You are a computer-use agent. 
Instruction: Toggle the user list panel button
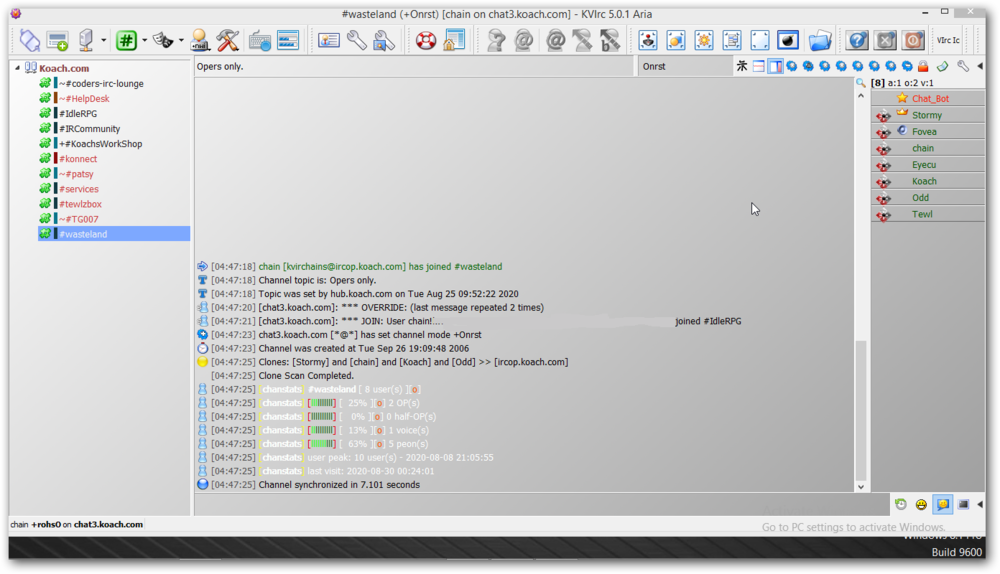click(x=775, y=66)
